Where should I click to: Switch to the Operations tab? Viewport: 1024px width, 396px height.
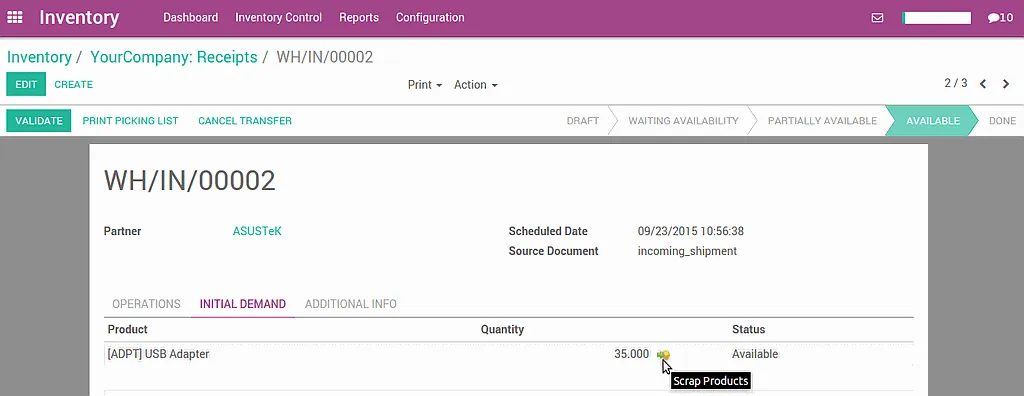[146, 304]
